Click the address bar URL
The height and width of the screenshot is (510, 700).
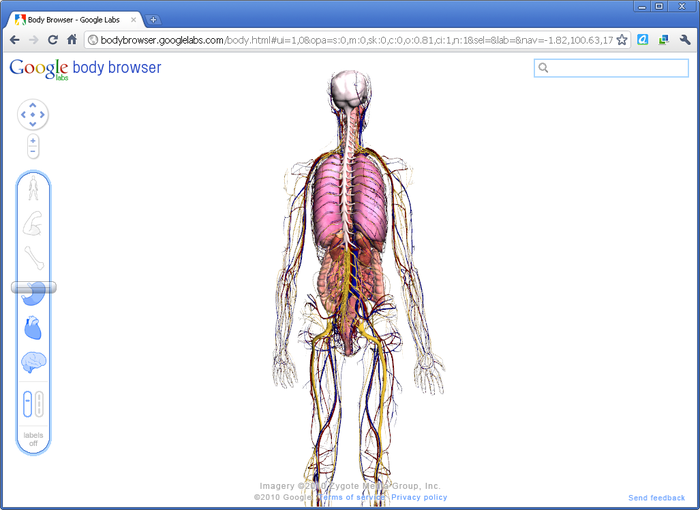tap(356, 40)
